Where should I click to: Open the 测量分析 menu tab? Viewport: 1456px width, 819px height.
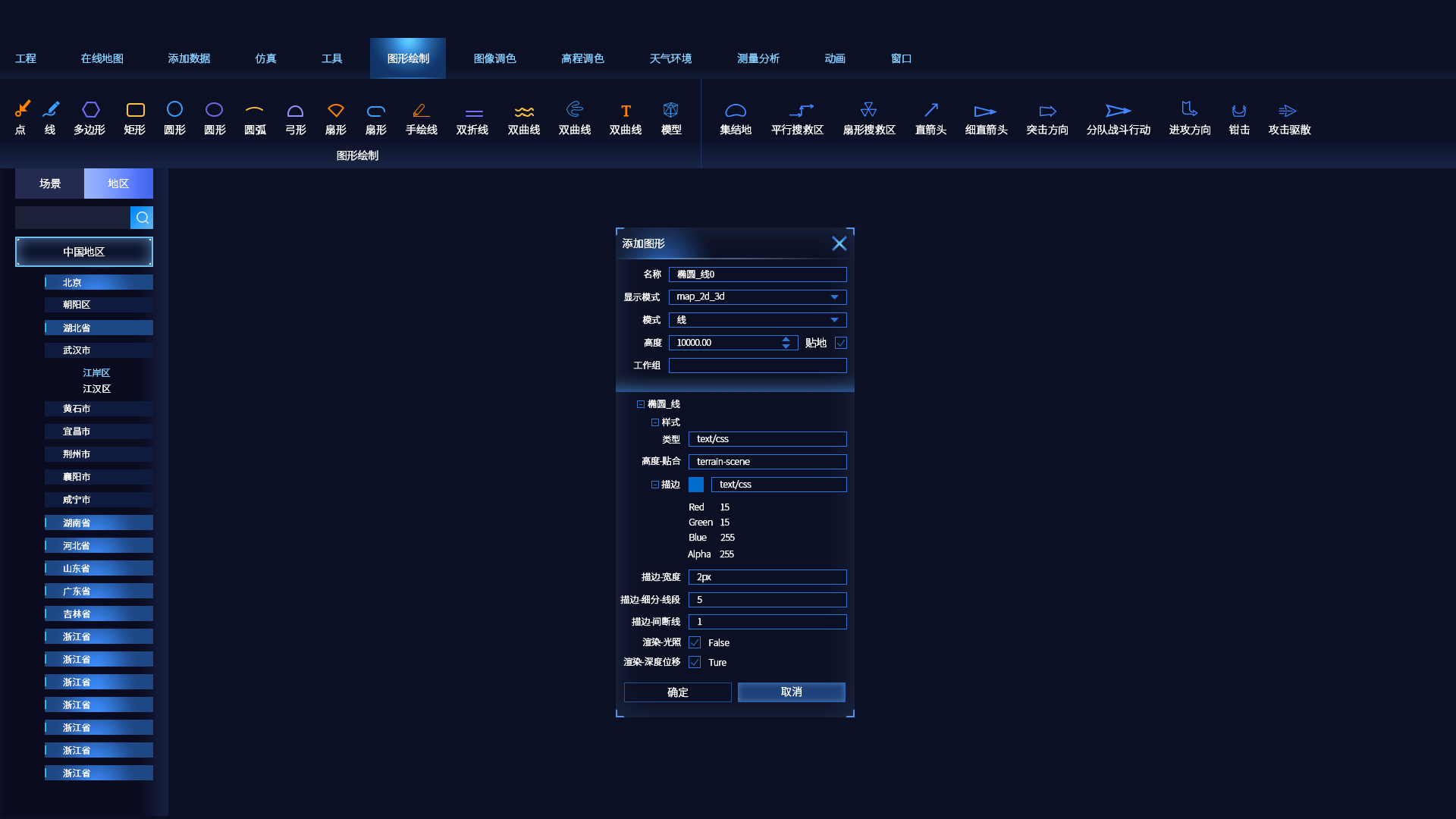pos(758,58)
